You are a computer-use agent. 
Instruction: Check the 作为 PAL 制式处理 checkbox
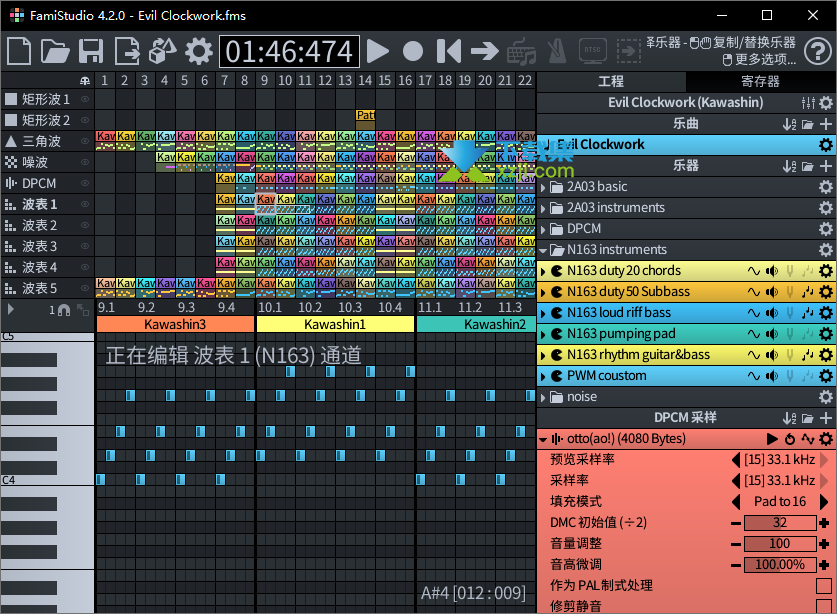coord(824,586)
